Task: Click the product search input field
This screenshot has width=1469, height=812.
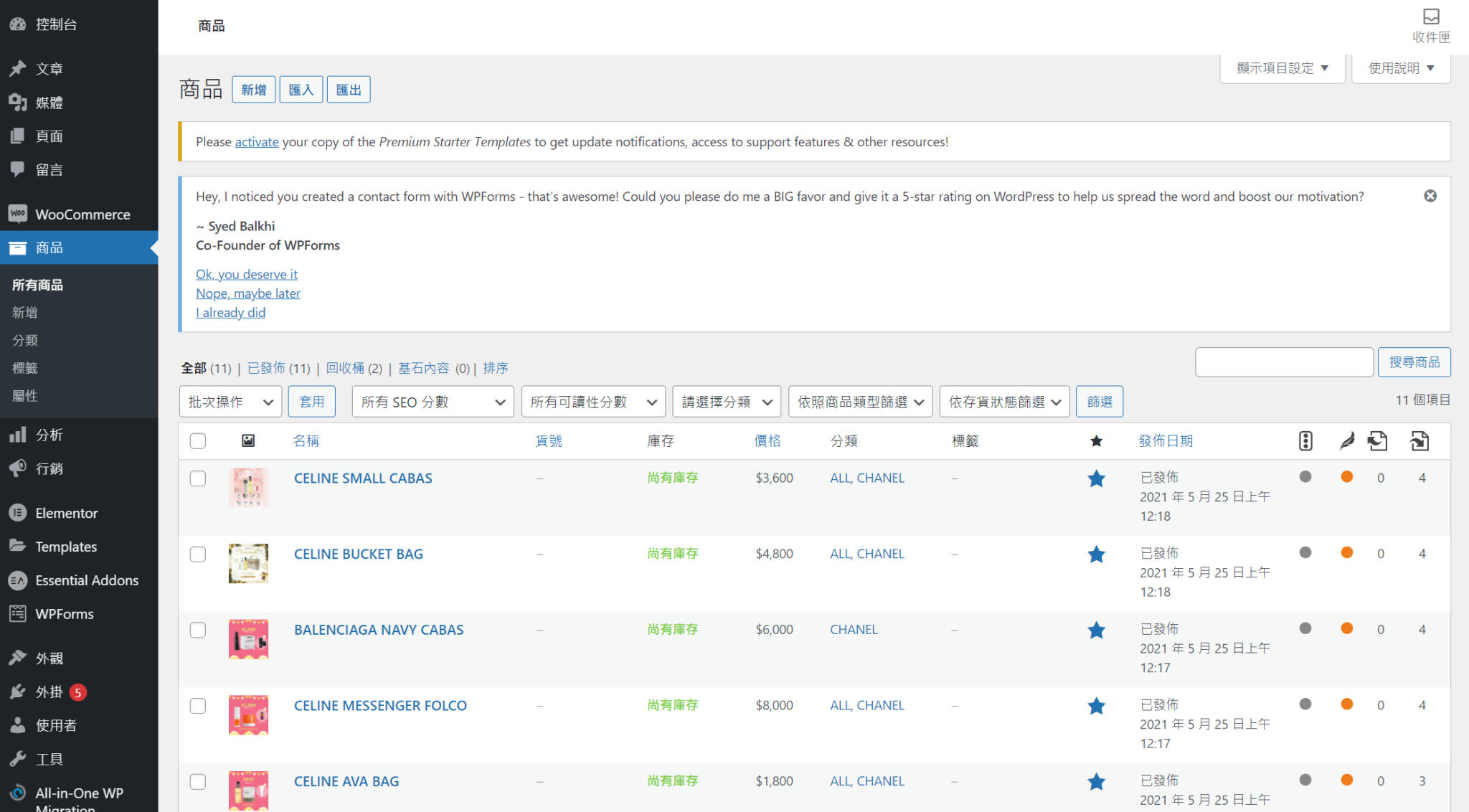Action: [1283, 362]
